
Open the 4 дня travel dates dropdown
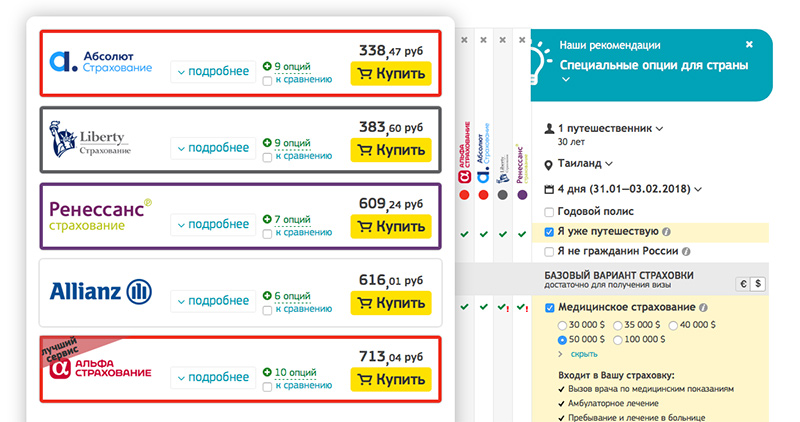click(x=630, y=189)
